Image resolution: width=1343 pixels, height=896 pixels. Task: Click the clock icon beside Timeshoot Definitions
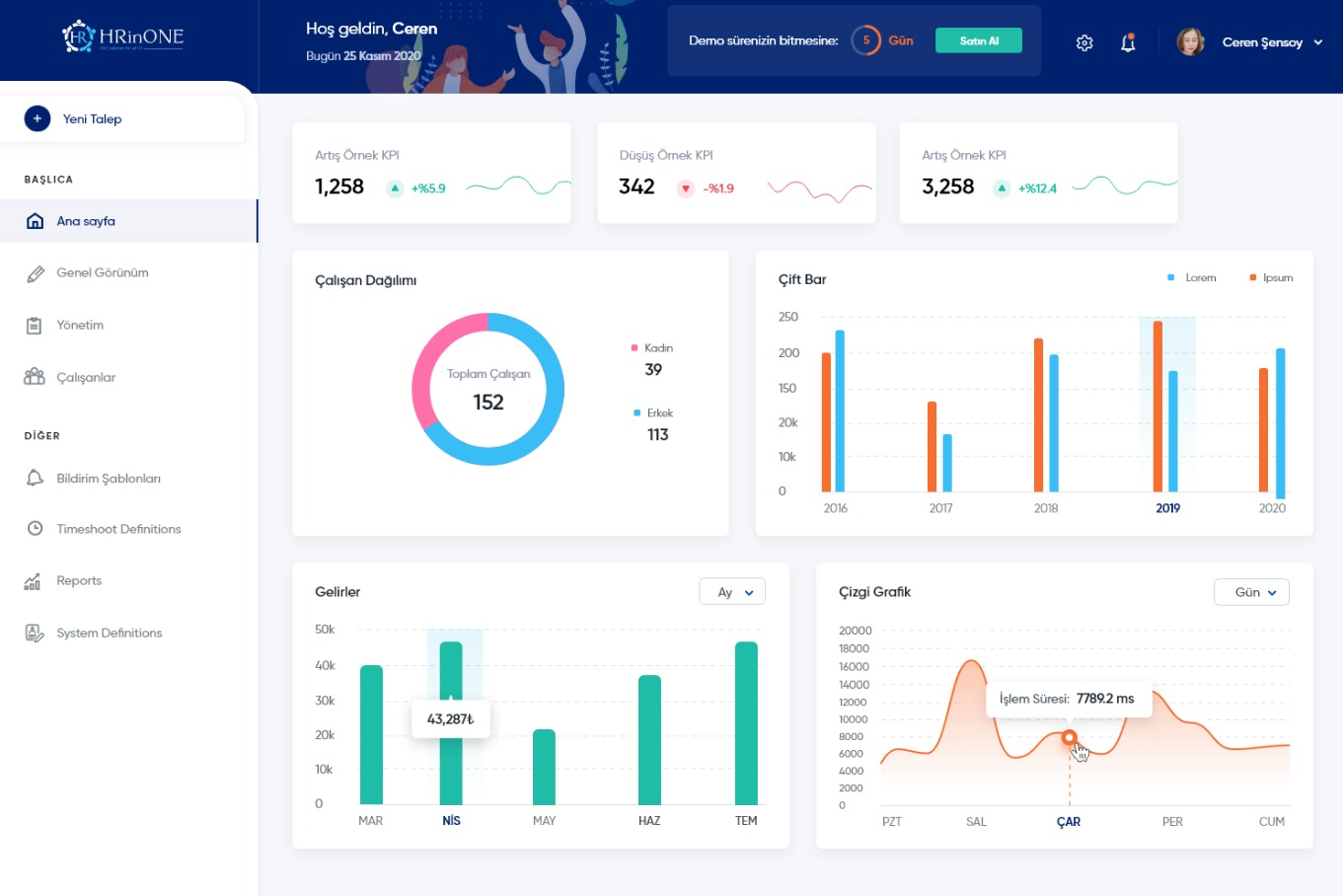click(x=35, y=529)
